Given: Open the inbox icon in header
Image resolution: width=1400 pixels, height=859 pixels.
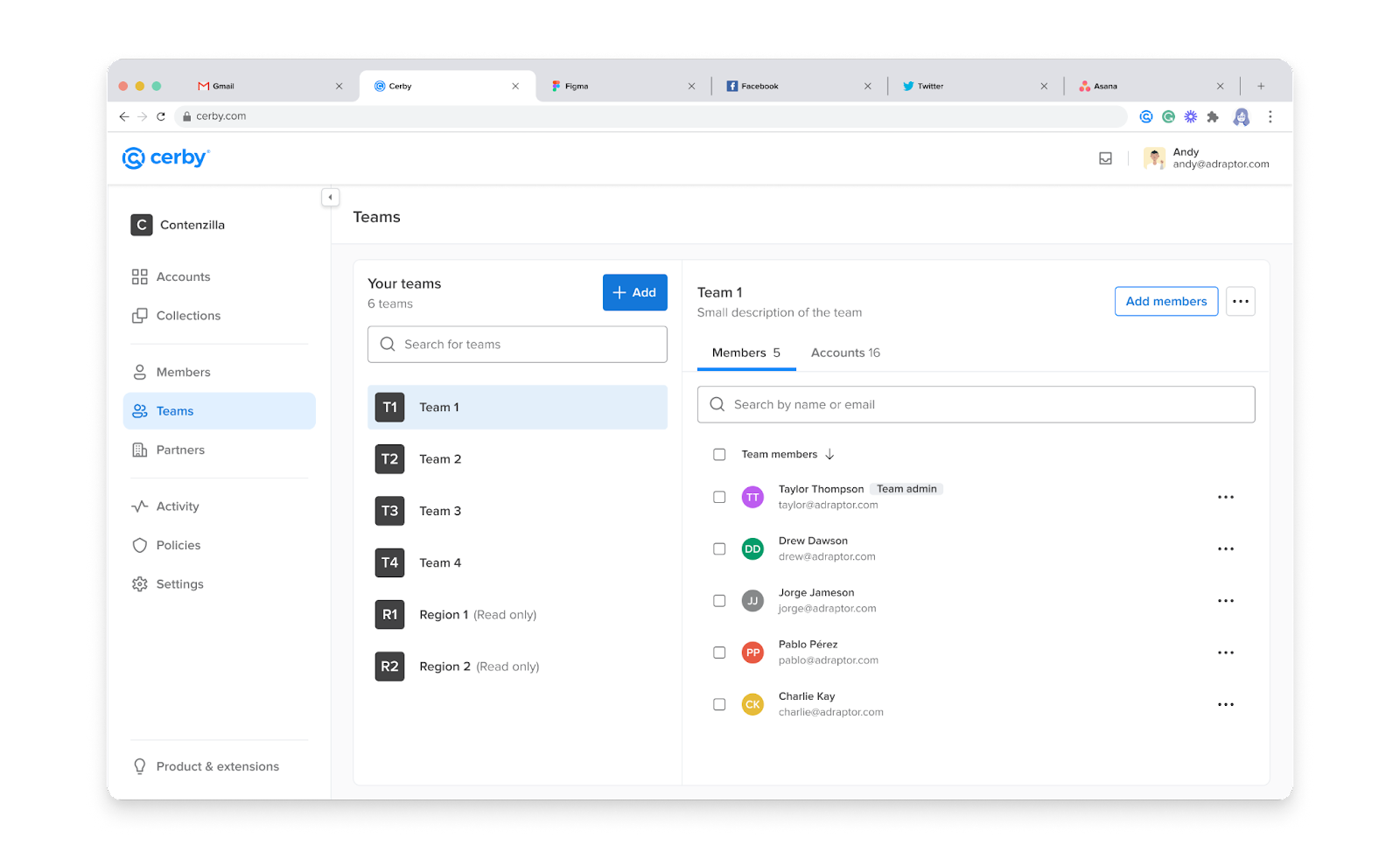Looking at the screenshot, I should pyautogui.click(x=1105, y=158).
